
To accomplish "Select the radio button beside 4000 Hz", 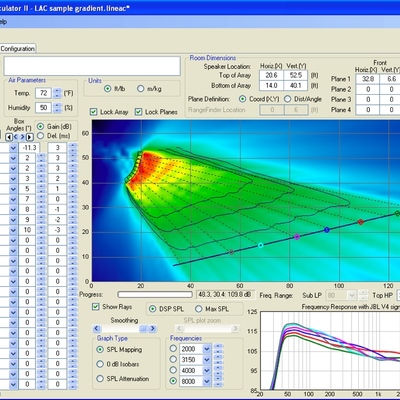I will coord(173,370).
